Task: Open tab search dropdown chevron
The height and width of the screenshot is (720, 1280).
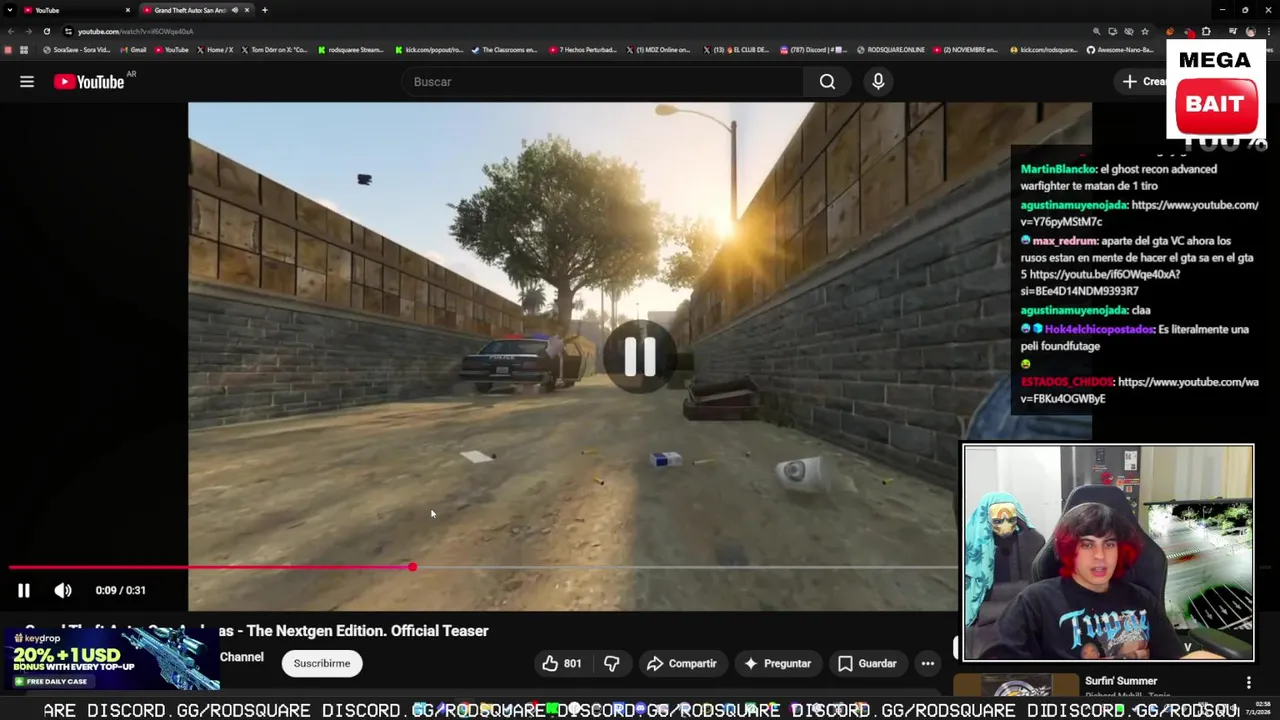Action: pyautogui.click(x=9, y=10)
